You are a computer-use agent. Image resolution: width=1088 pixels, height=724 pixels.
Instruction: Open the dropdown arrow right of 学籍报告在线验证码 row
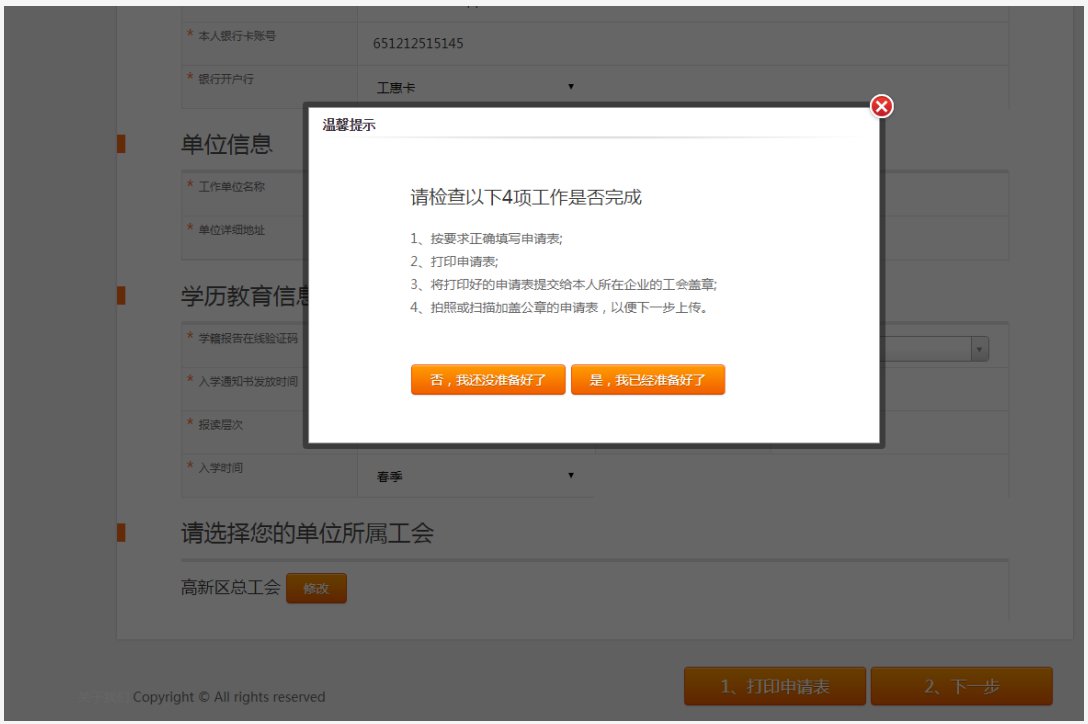coord(980,348)
